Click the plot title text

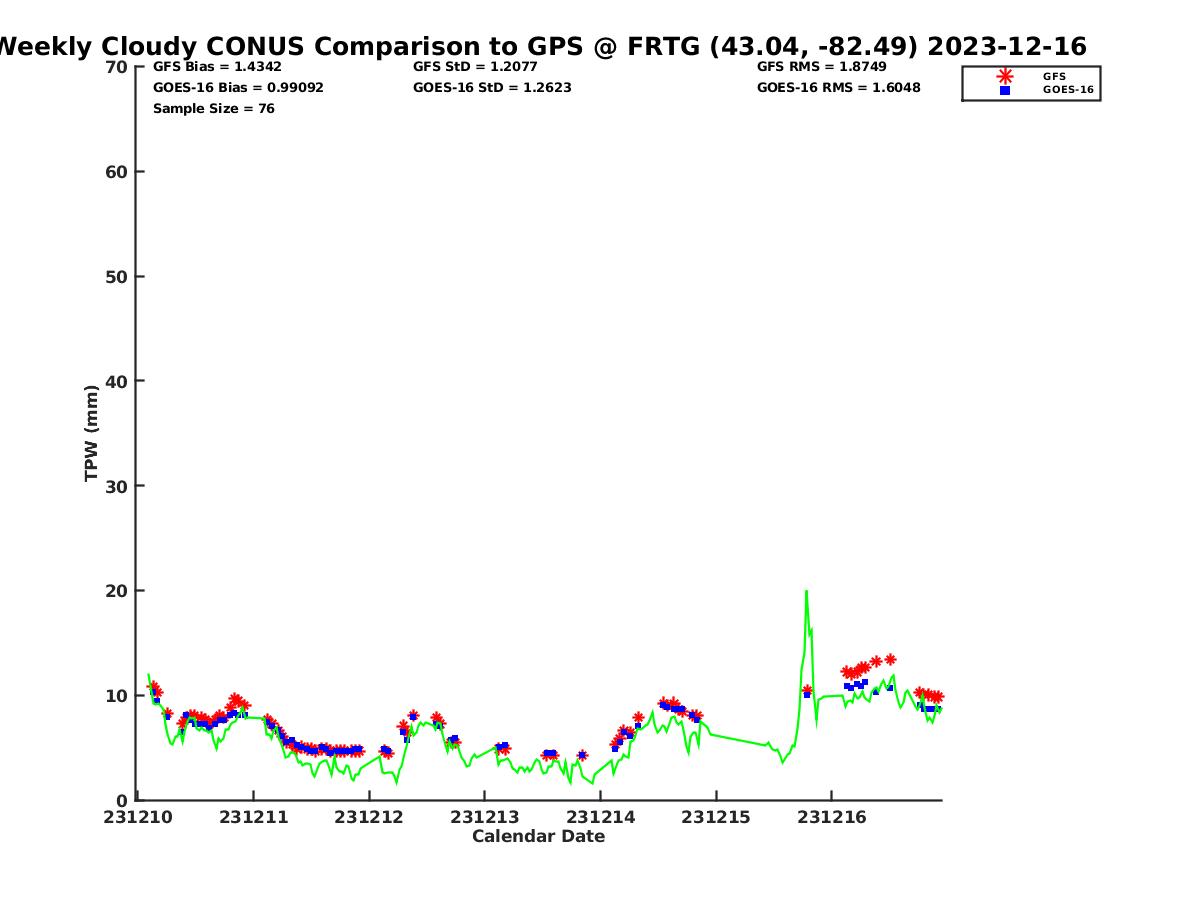pyautogui.click(x=540, y=46)
